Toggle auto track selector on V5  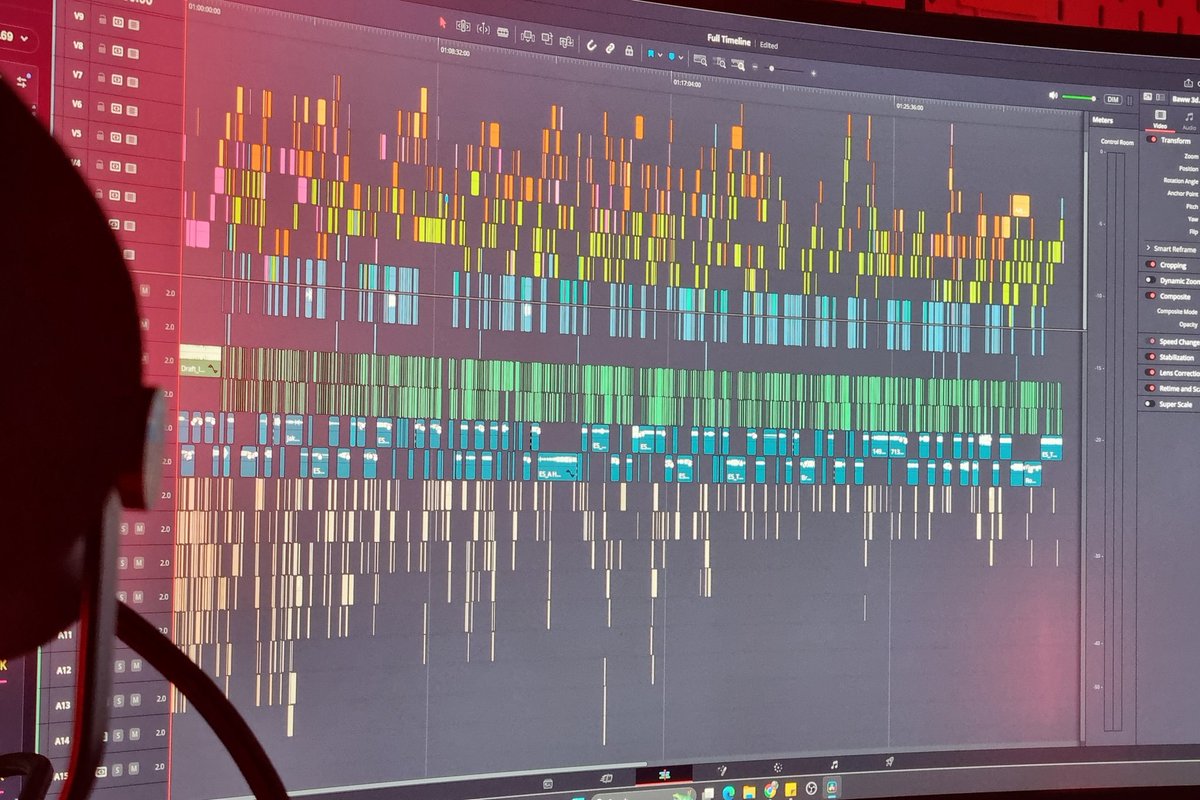(x=115, y=137)
